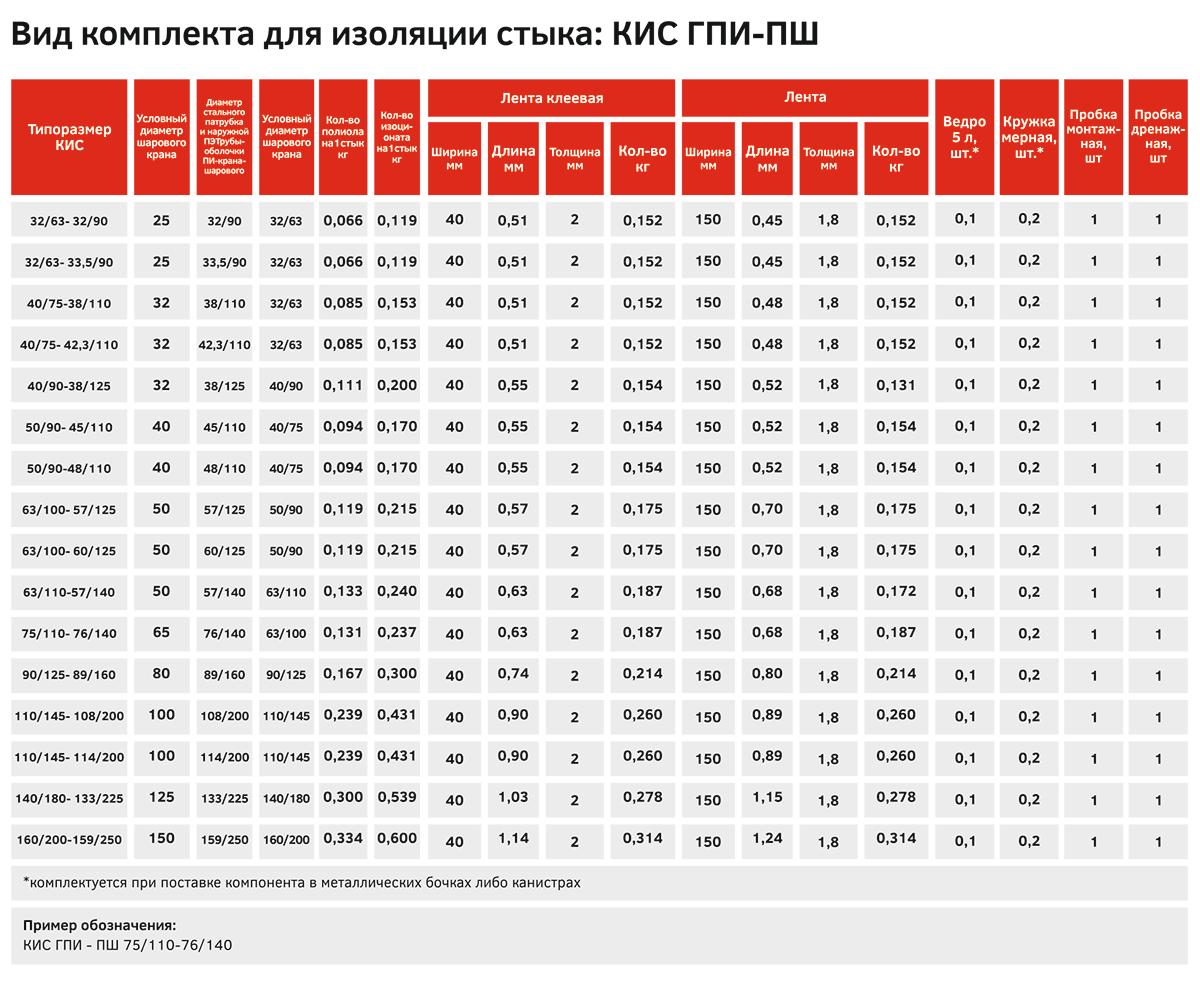This screenshot has height=984, width=1200.
Task: Click the 'Пробка монтажная, шт' header
Action: (1093, 137)
